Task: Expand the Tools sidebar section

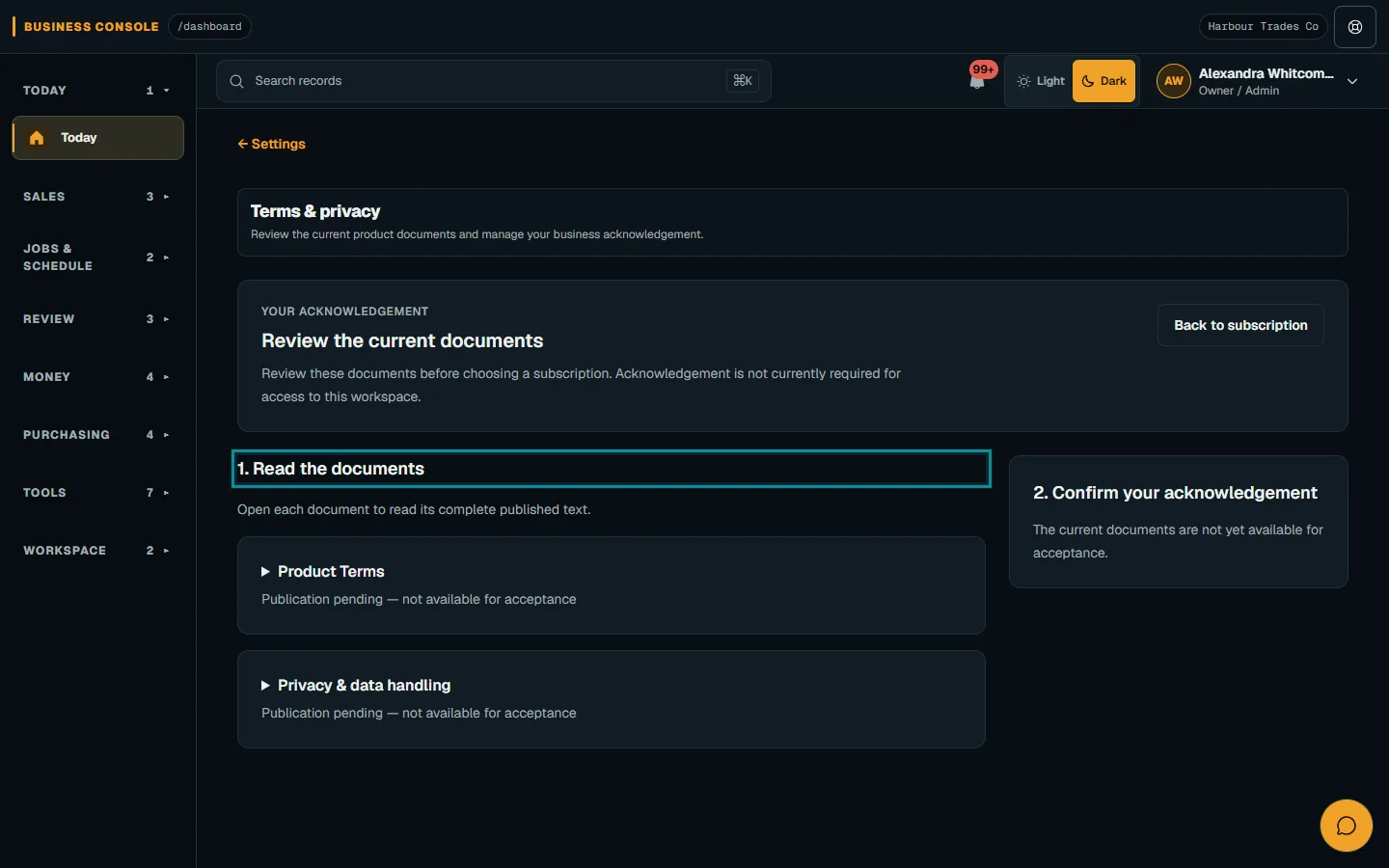Action: pyautogui.click(x=96, y=493)
